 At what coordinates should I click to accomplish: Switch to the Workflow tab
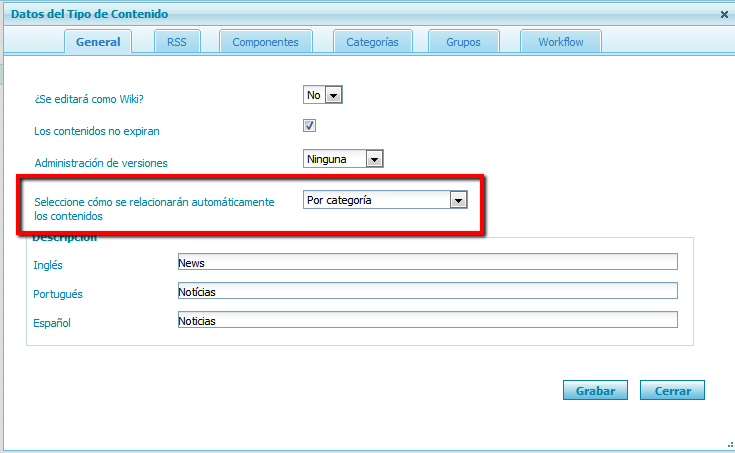point(560,42)
